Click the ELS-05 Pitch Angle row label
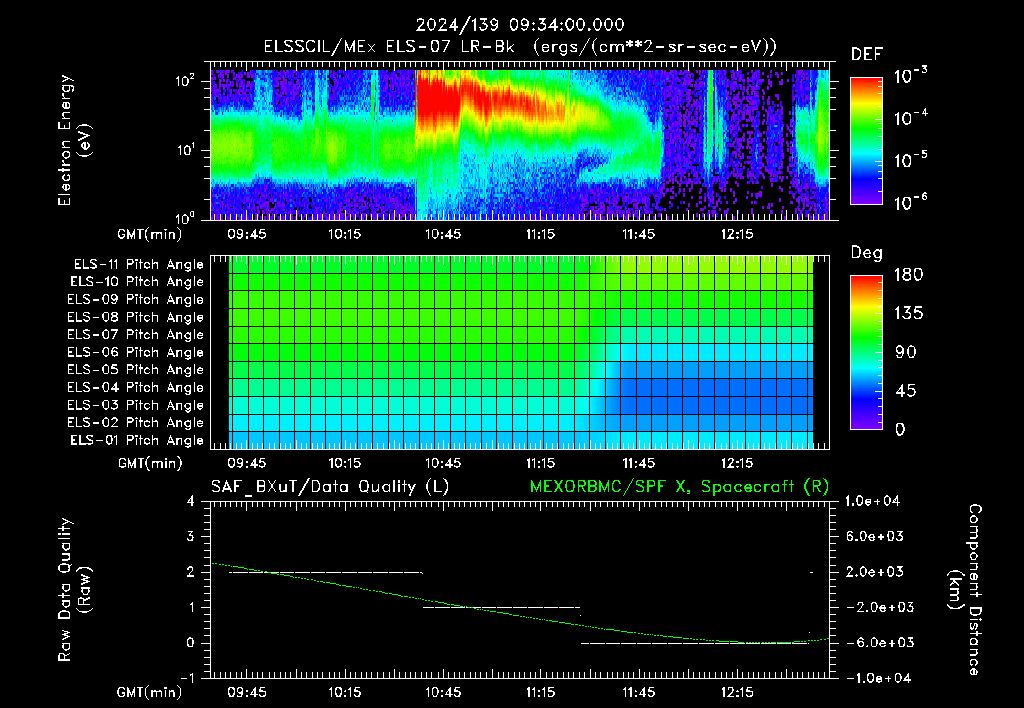 click(x=136, y=370)
